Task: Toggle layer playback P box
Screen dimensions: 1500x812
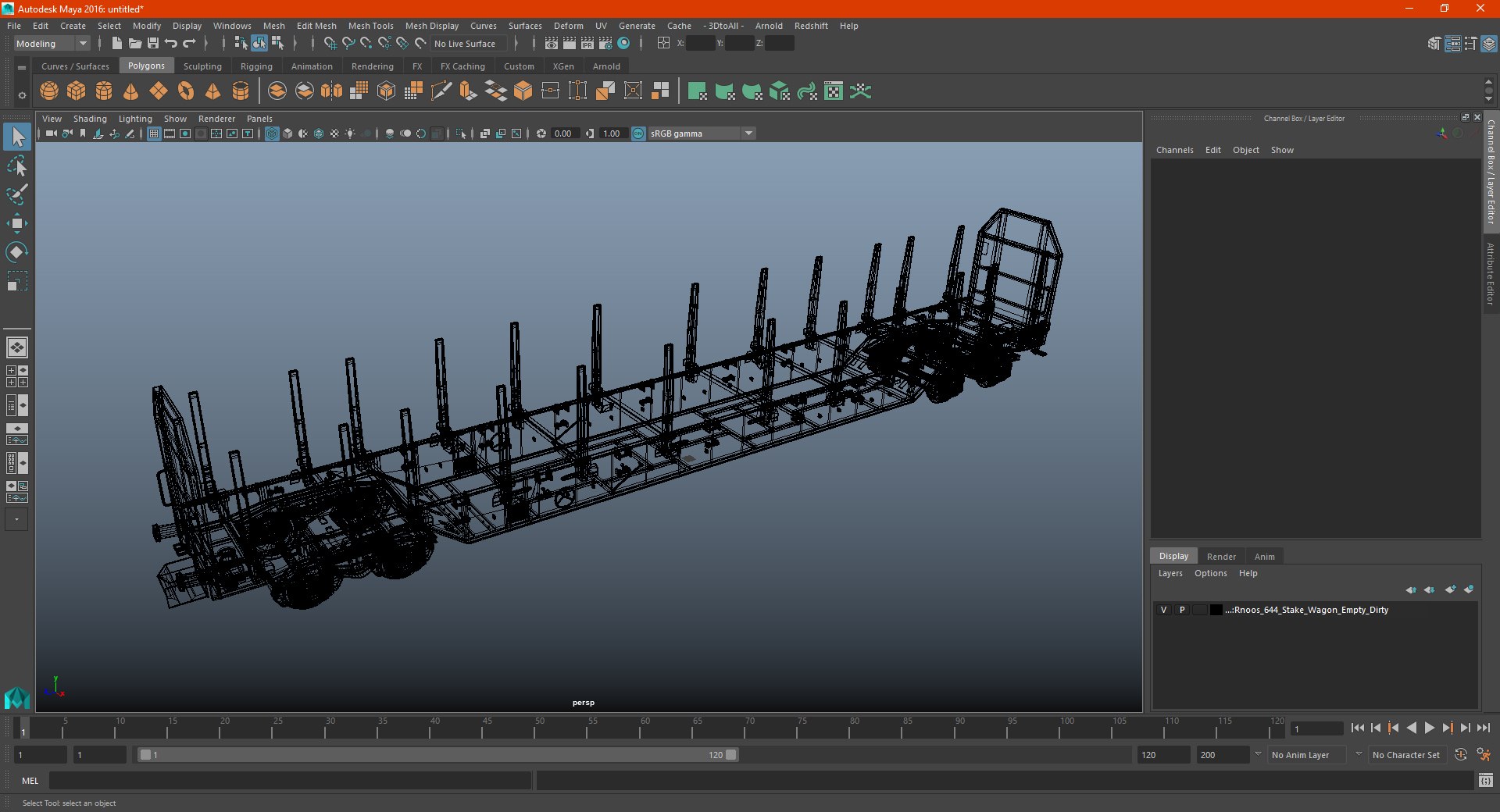Action: [1182, 611]
